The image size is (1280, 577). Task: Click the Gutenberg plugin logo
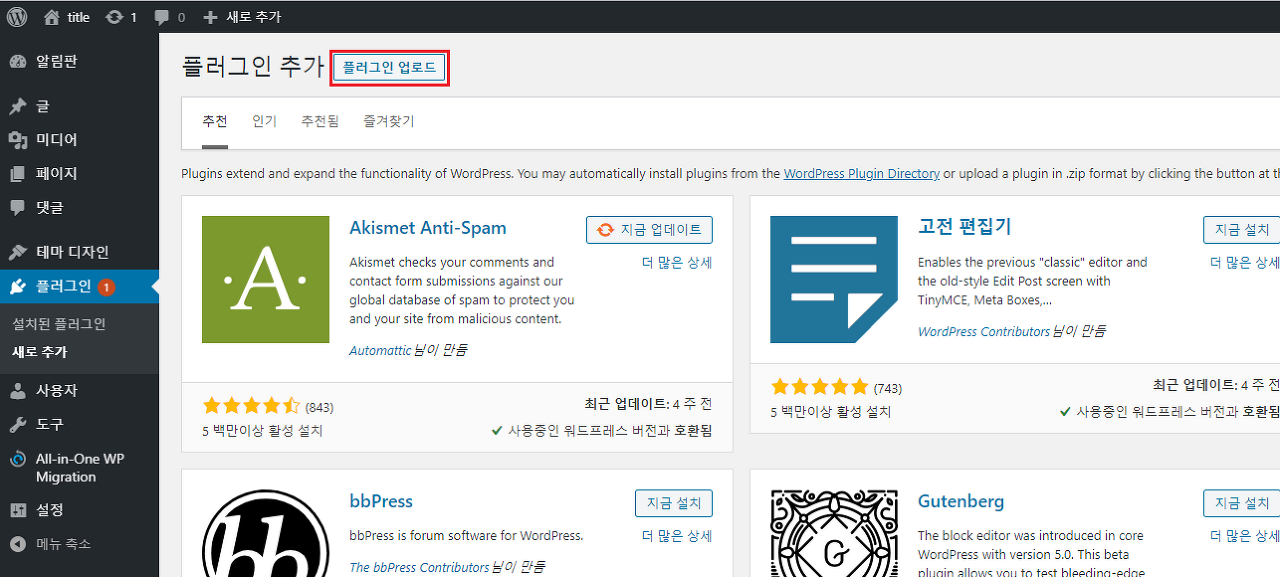(834, 533)
